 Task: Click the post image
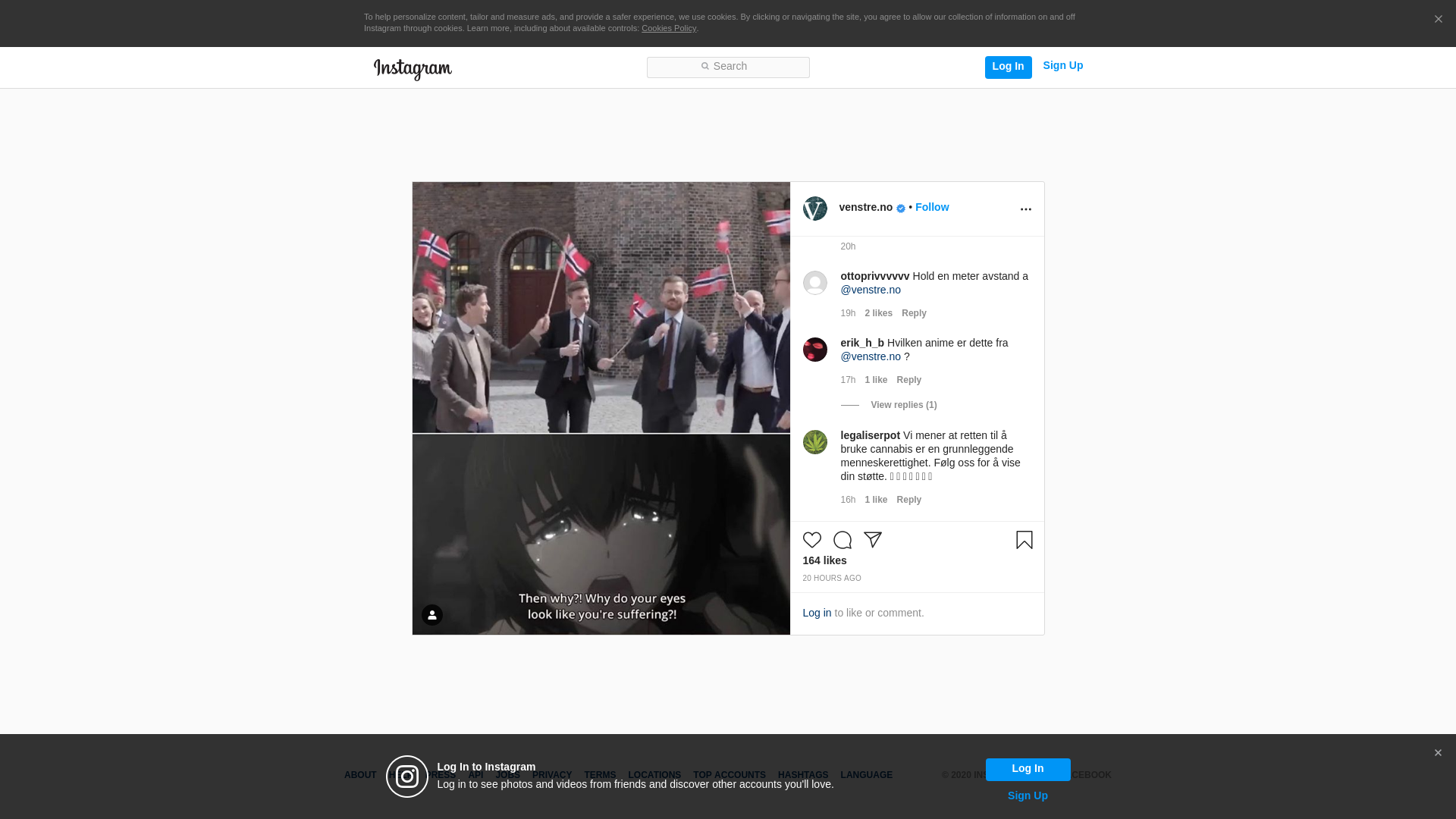601,408
